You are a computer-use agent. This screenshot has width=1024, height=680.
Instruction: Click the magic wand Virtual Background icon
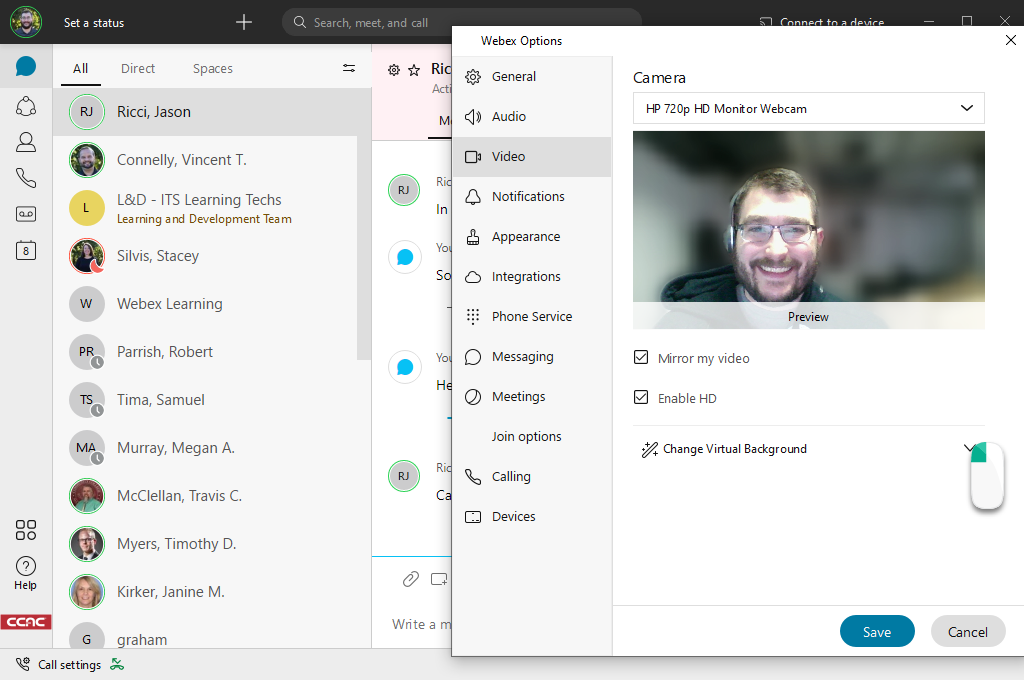(x=649, y=449)
